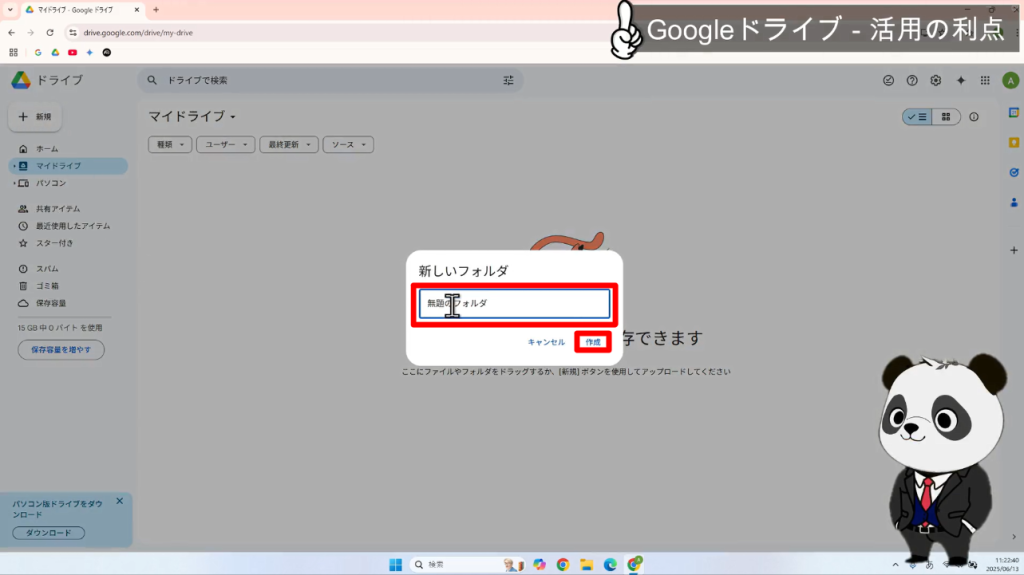The width and height of the screenshot is (1024, 575).
Task: Open スパム in sidebar
Action: [68, 269]
